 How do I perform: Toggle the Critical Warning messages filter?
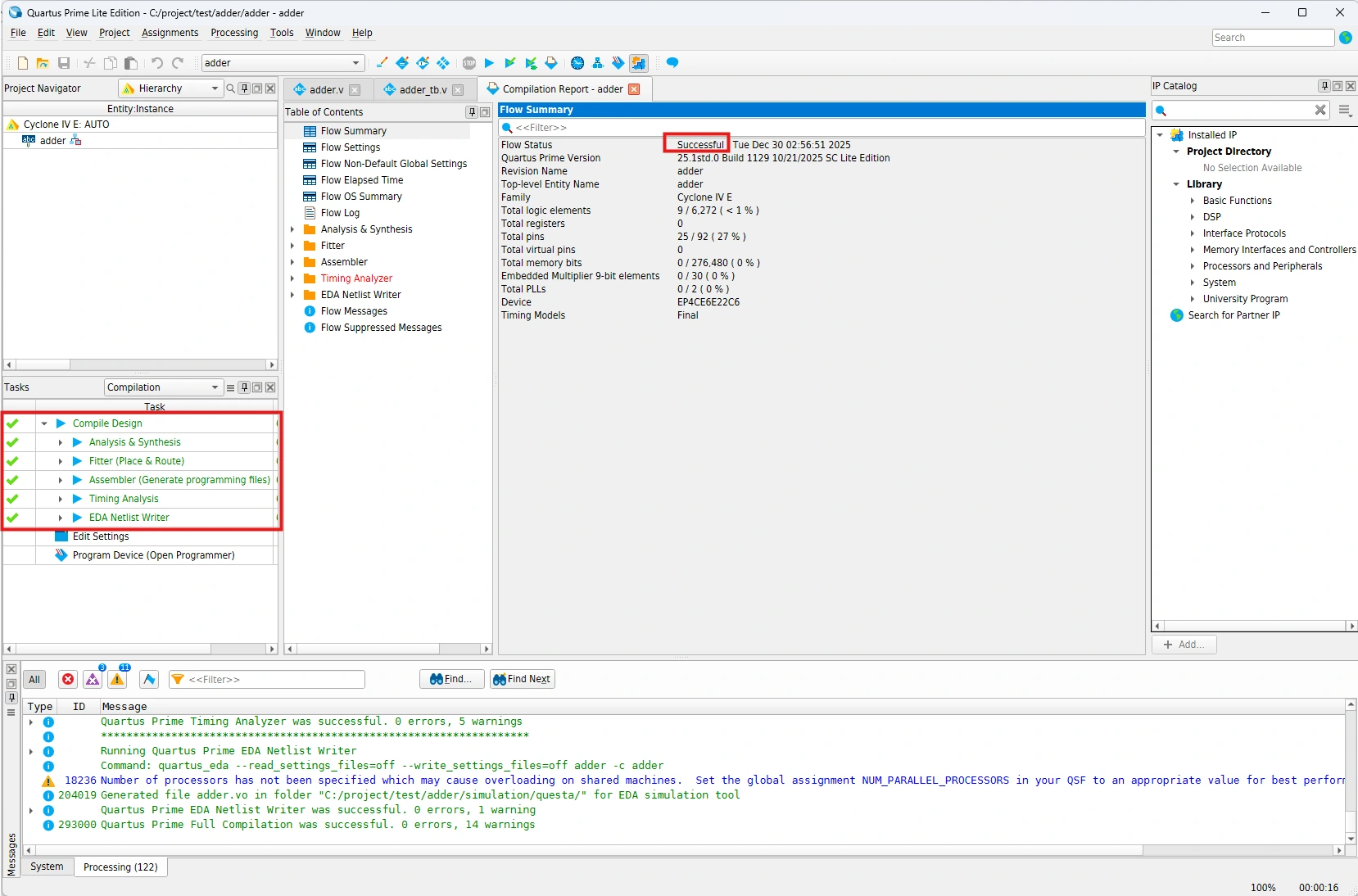[x=93, y=679]
